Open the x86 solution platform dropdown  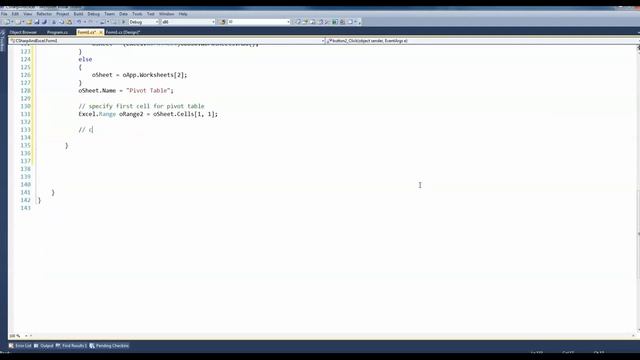pyautogui.click(x=188, y=22)
